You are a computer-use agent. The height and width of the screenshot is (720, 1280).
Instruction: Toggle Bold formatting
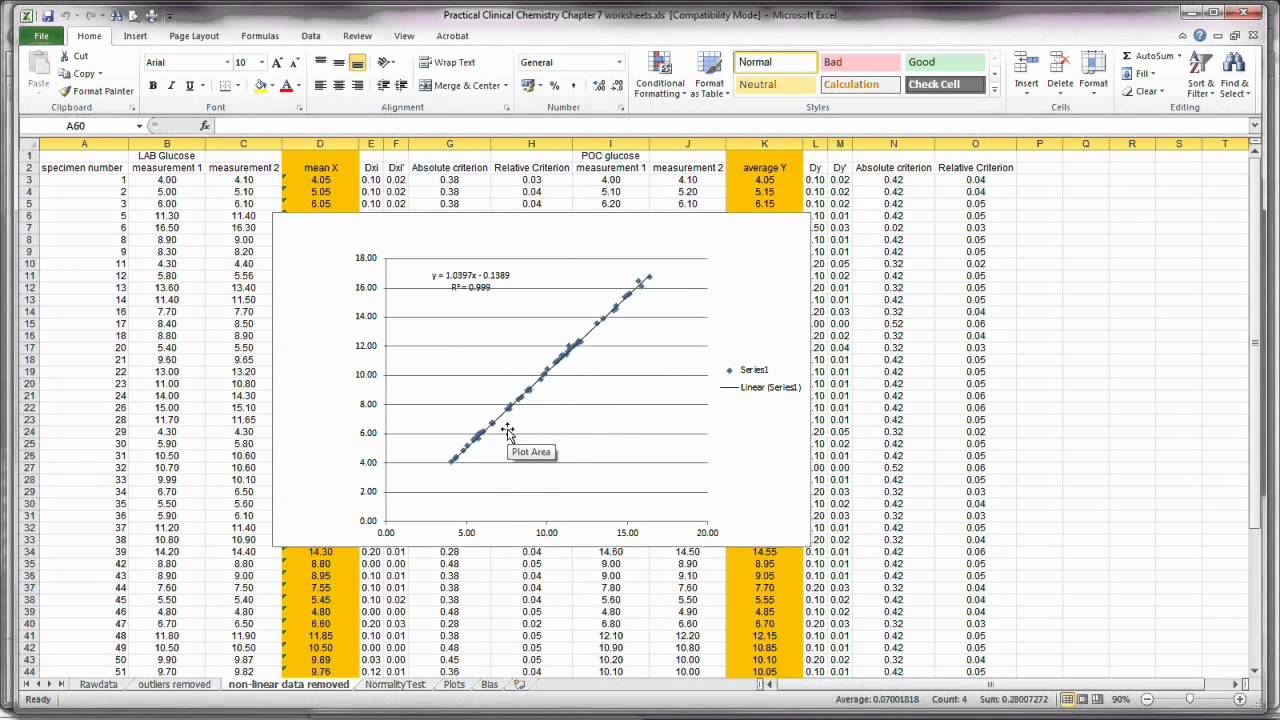(153, 86)
